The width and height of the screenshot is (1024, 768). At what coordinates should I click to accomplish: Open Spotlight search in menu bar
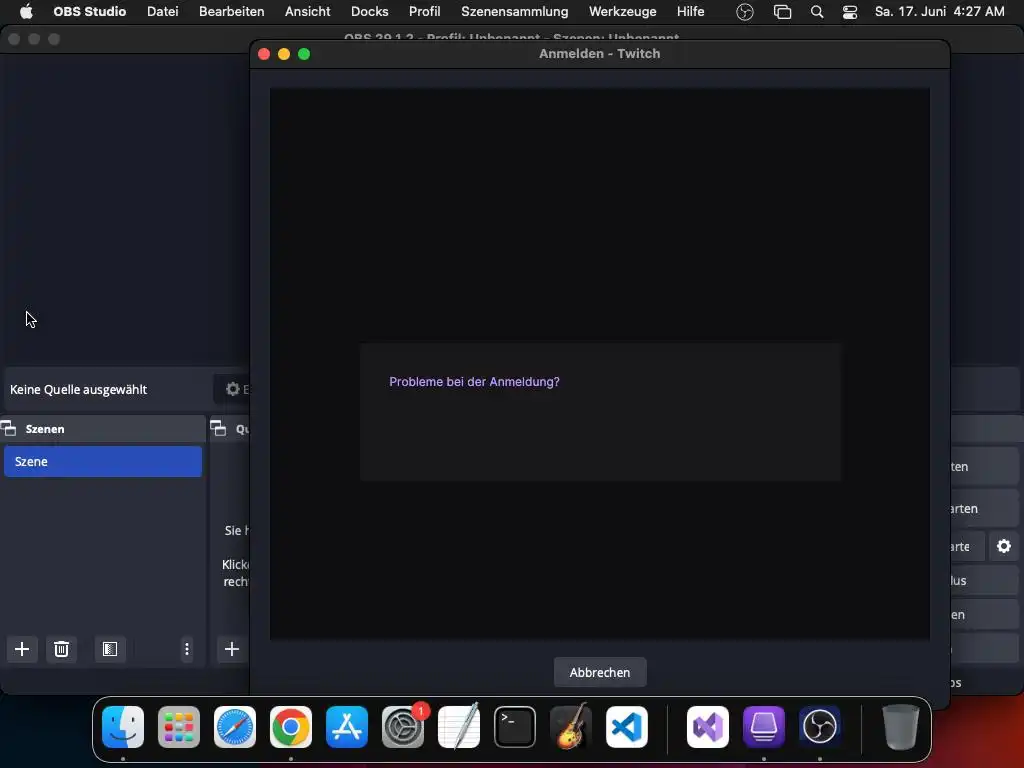[816, 12]
